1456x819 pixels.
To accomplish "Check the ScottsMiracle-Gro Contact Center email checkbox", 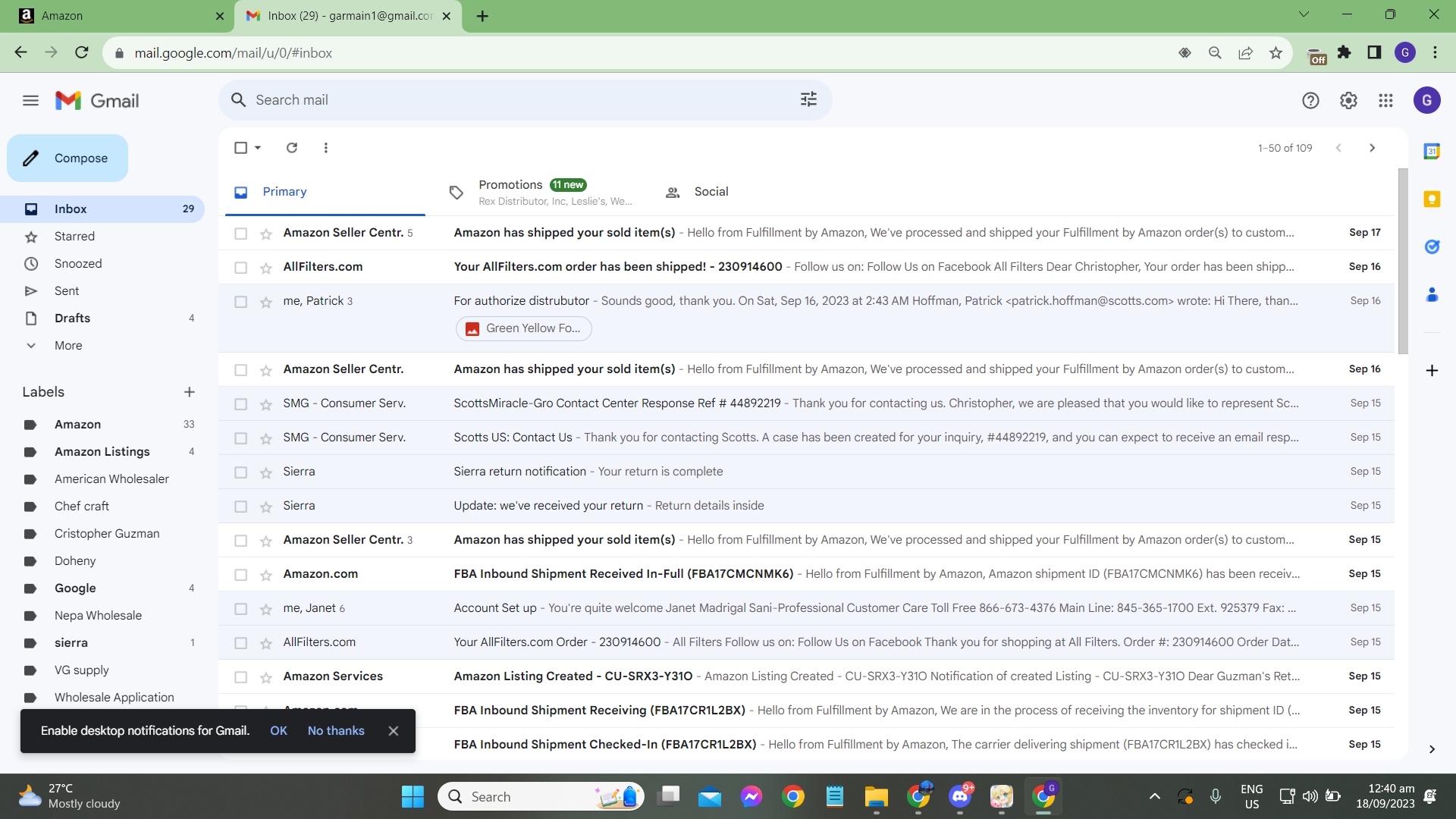I will (x=240, y=404).
